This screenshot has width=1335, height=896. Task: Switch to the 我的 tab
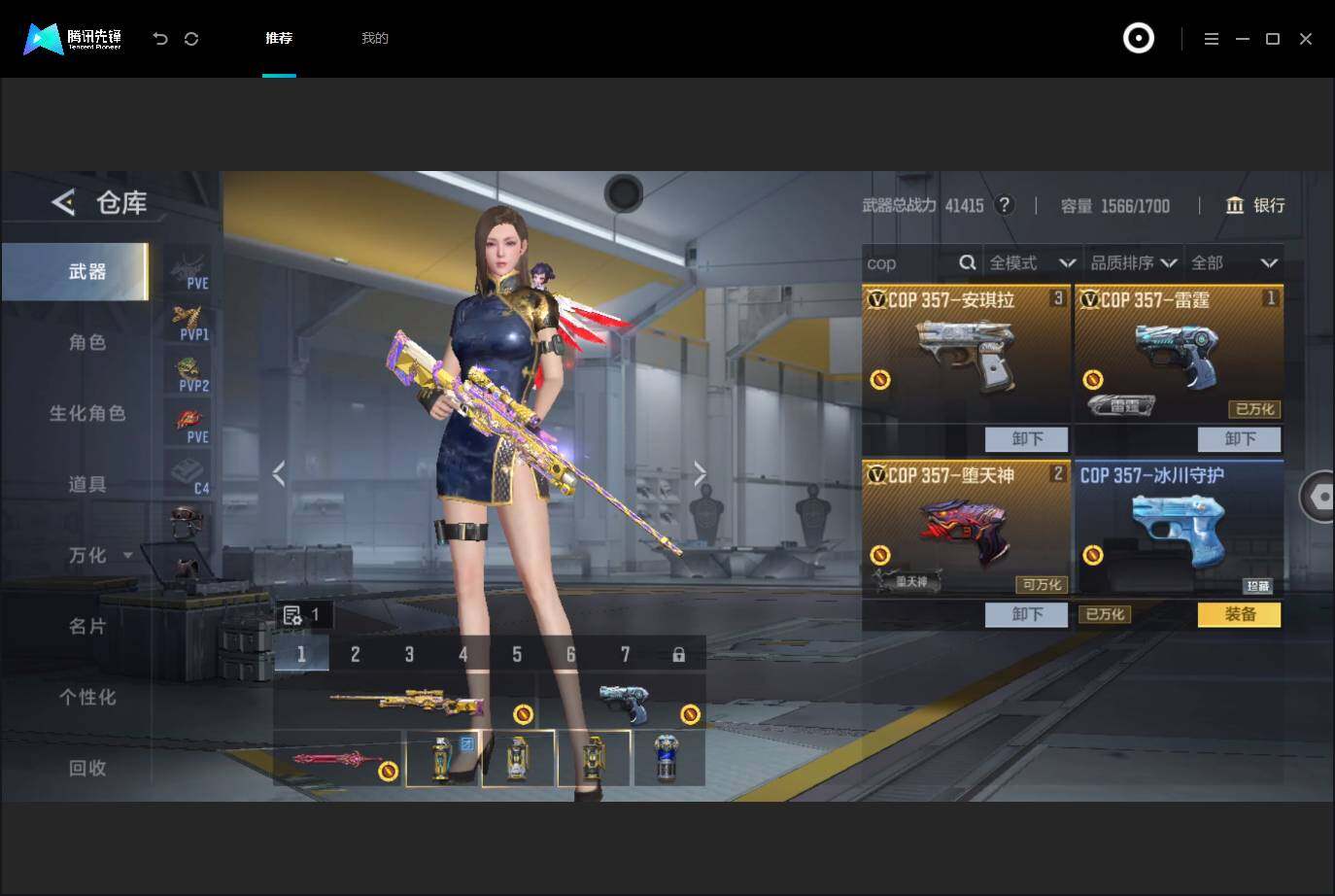coord(375,39)
